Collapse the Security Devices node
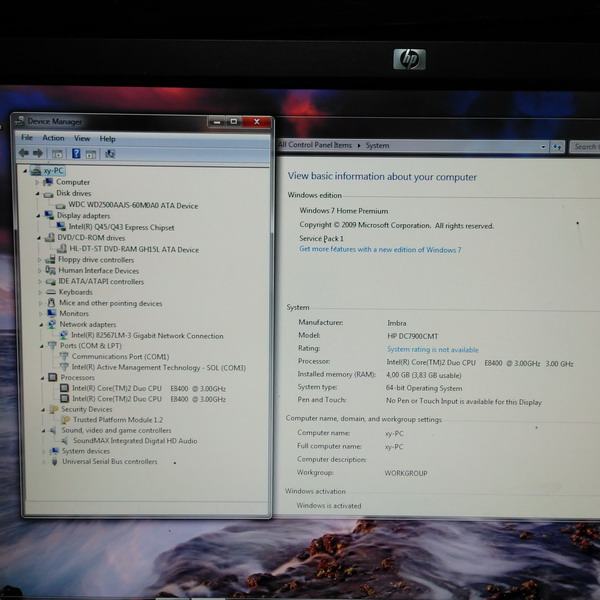The height and width of the screenshot is (600, 600). [43, 410]
